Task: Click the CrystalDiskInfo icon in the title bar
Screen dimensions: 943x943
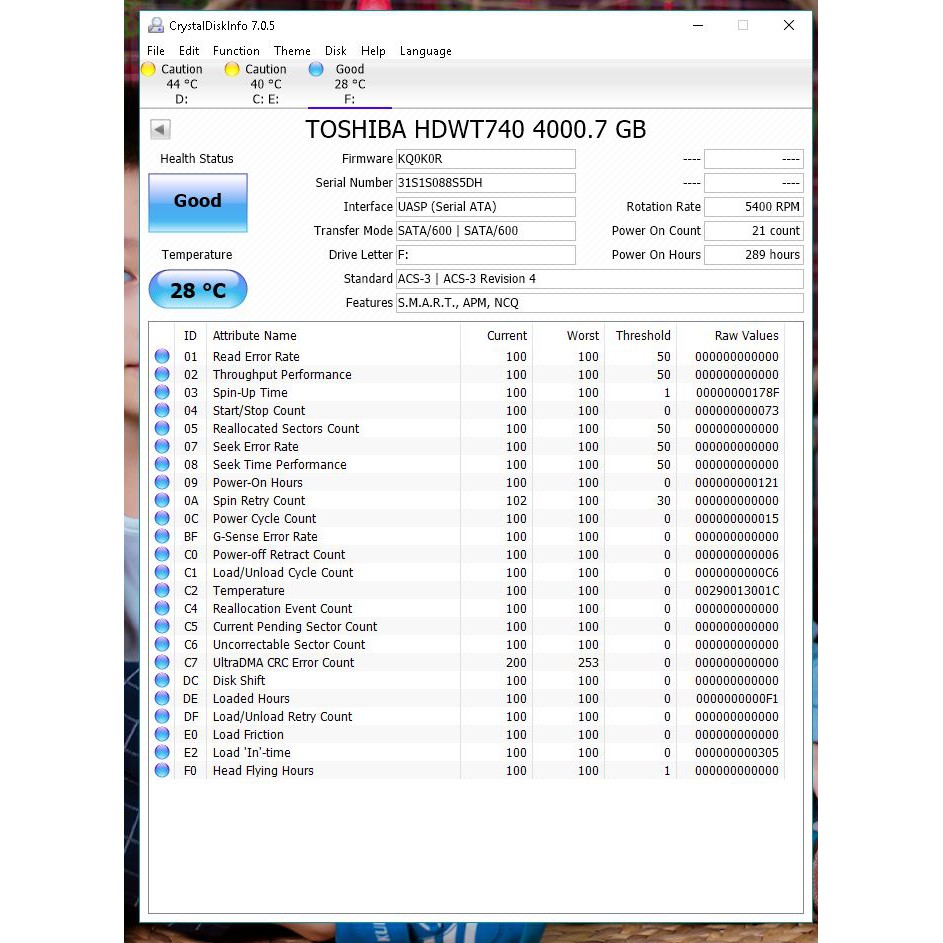Action: (x=154, y=24)
